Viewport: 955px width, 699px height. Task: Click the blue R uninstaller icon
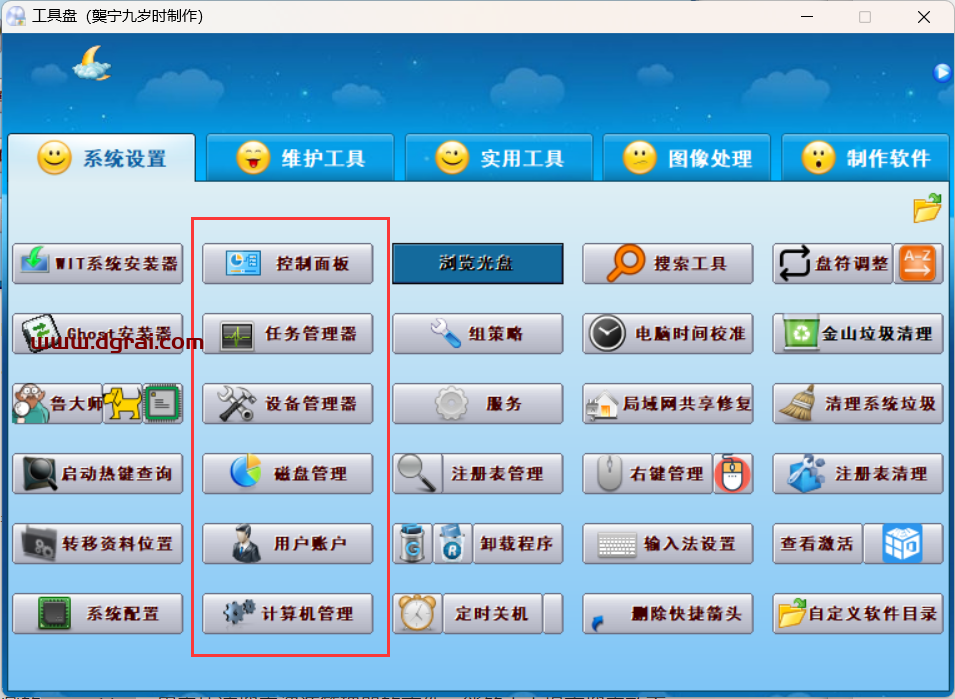[x=453, y=544]
